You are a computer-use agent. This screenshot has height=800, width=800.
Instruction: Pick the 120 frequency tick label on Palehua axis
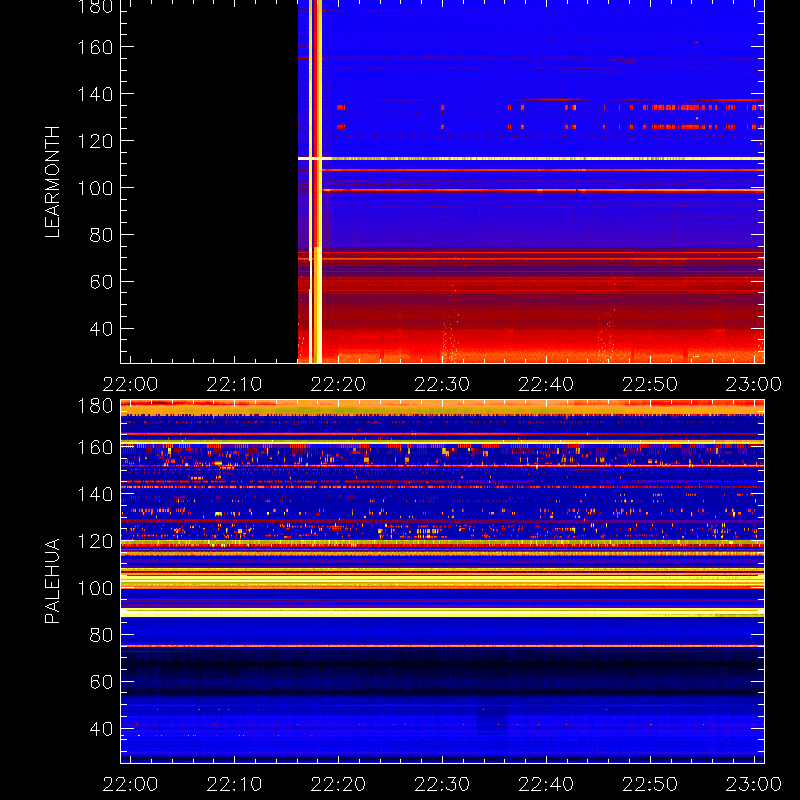95,541
